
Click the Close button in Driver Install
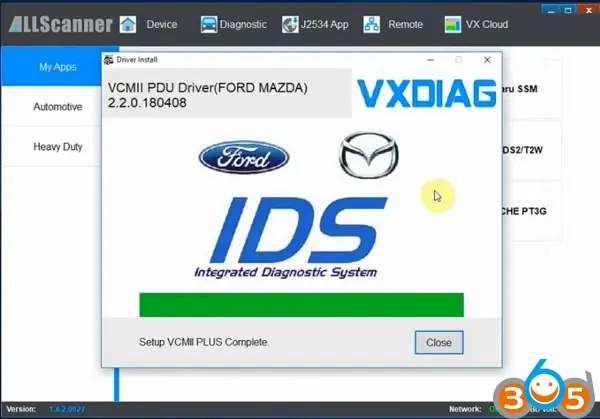point(439,342)
